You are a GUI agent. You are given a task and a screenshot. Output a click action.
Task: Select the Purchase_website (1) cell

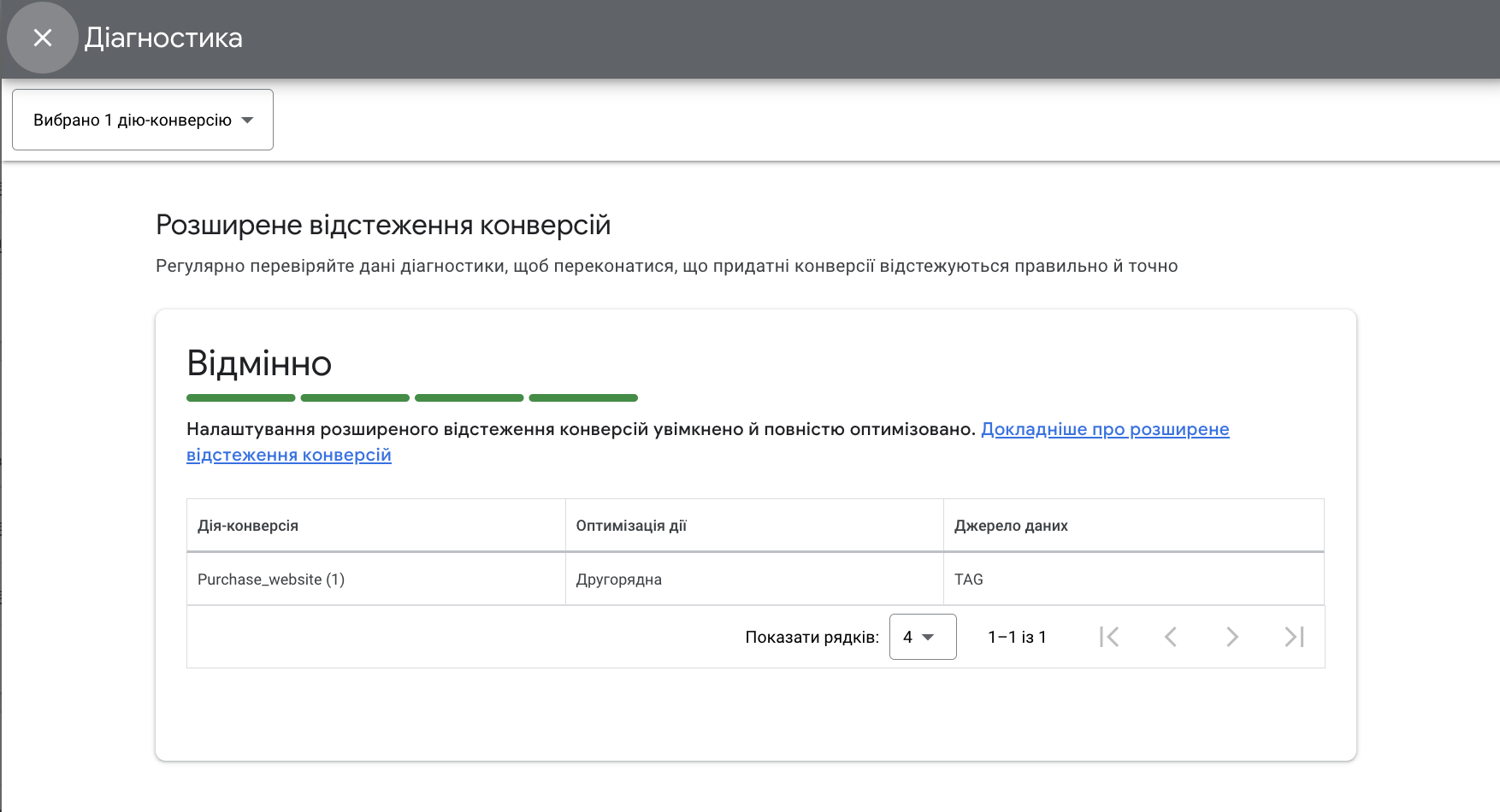pyautogui.click(x=376, y=580)
